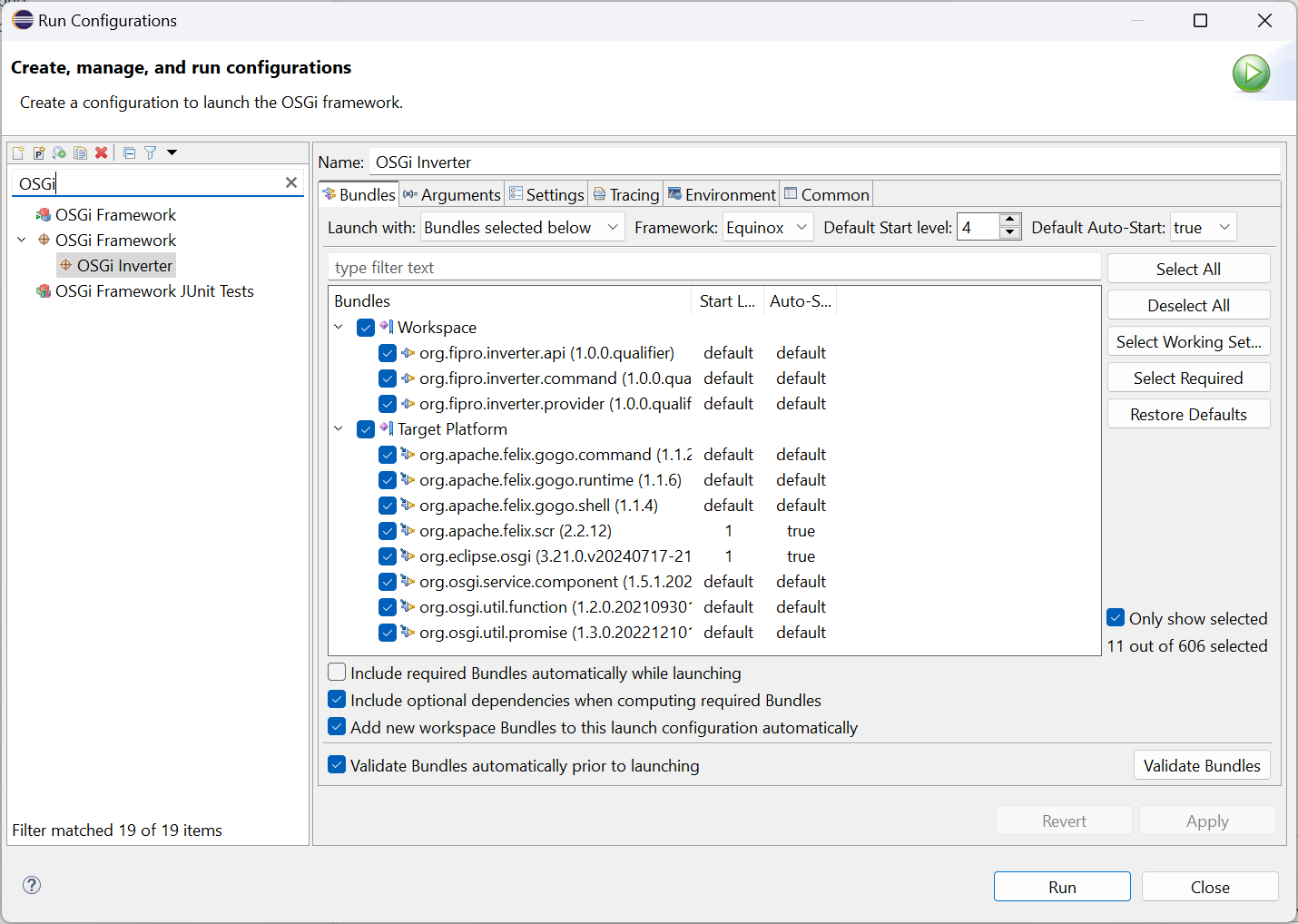Image resolution: width=1298 pixels, height=924 pixels.
Task: Uncheck the Workspace group checkbox
Action: click(x=366, y=328)
